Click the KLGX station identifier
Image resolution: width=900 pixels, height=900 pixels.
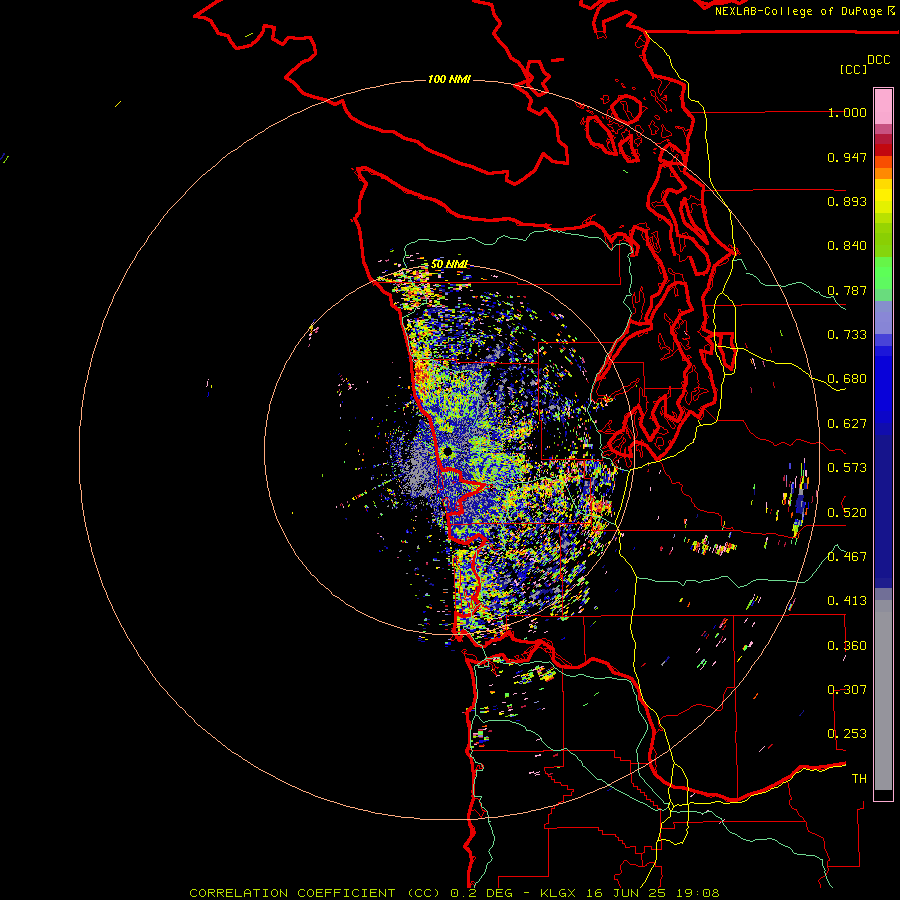557,893
